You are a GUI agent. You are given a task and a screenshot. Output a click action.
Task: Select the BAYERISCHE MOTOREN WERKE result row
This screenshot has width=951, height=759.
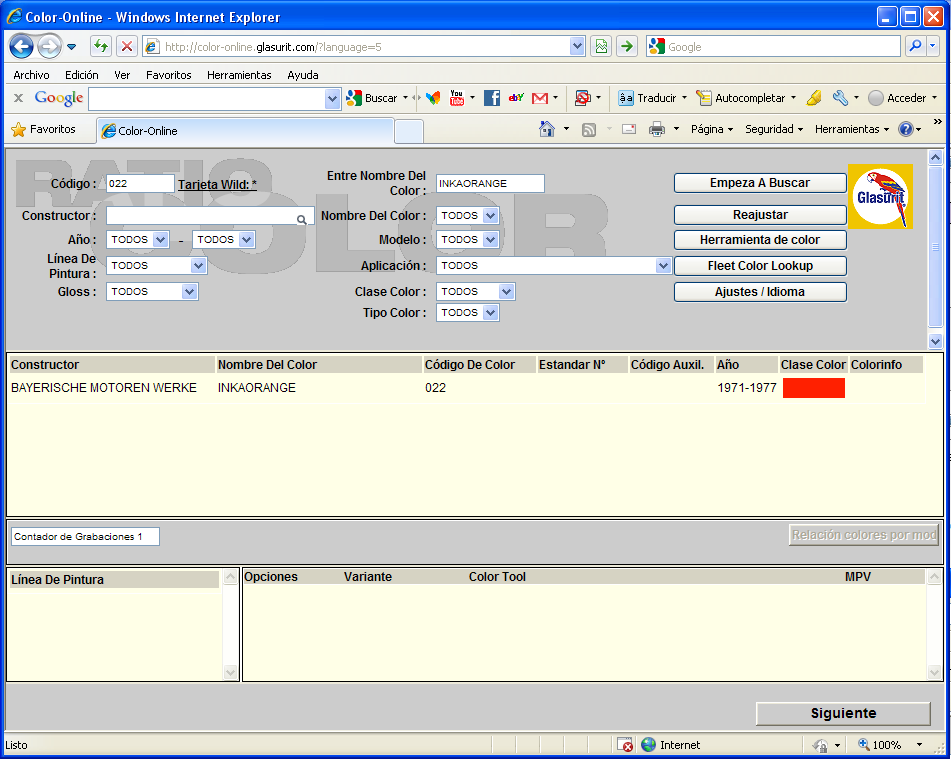465,388
